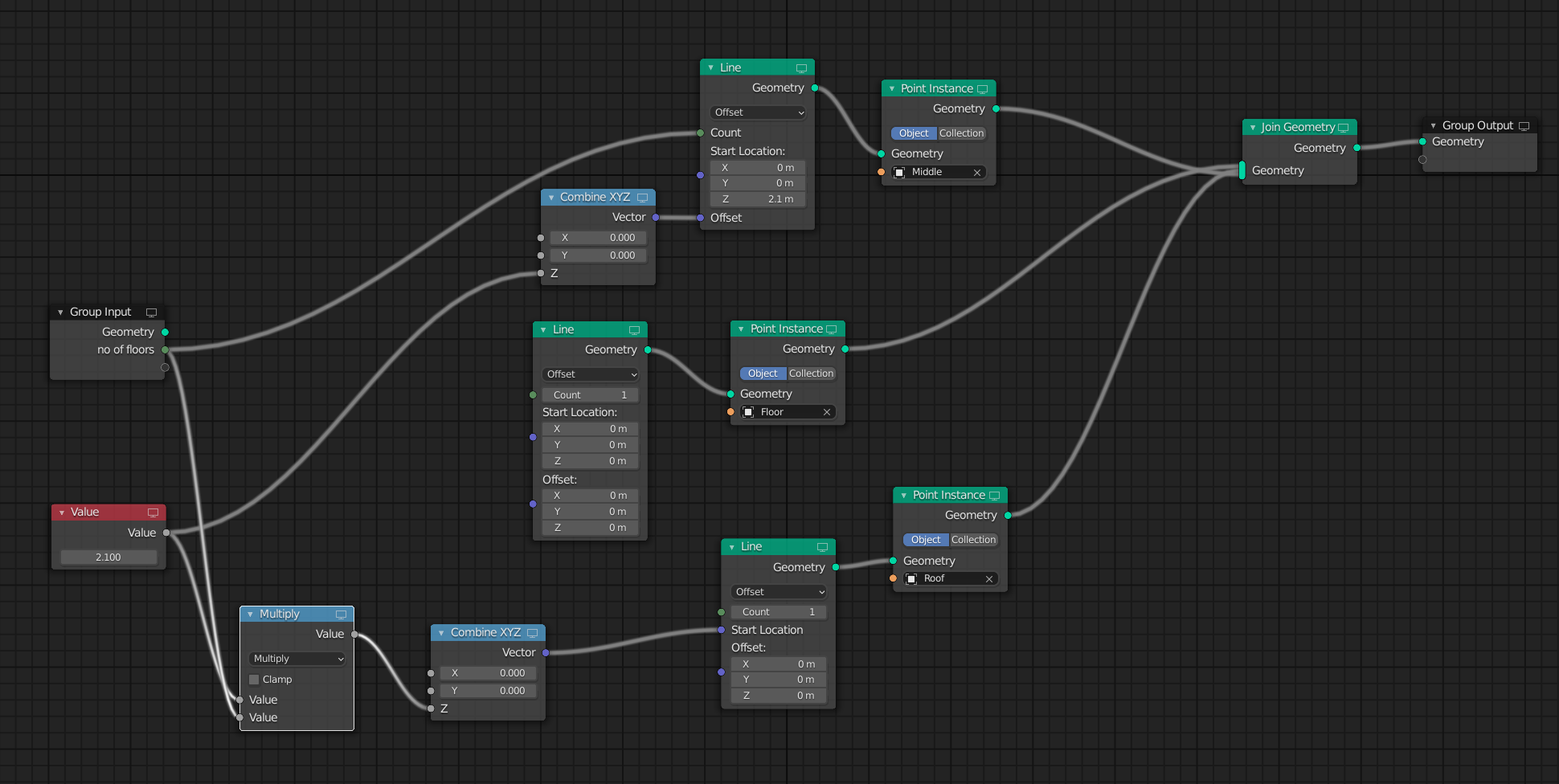Click X 0.000 field in upper Combine XYZ
1559x784 pixels.
[598, 238]
